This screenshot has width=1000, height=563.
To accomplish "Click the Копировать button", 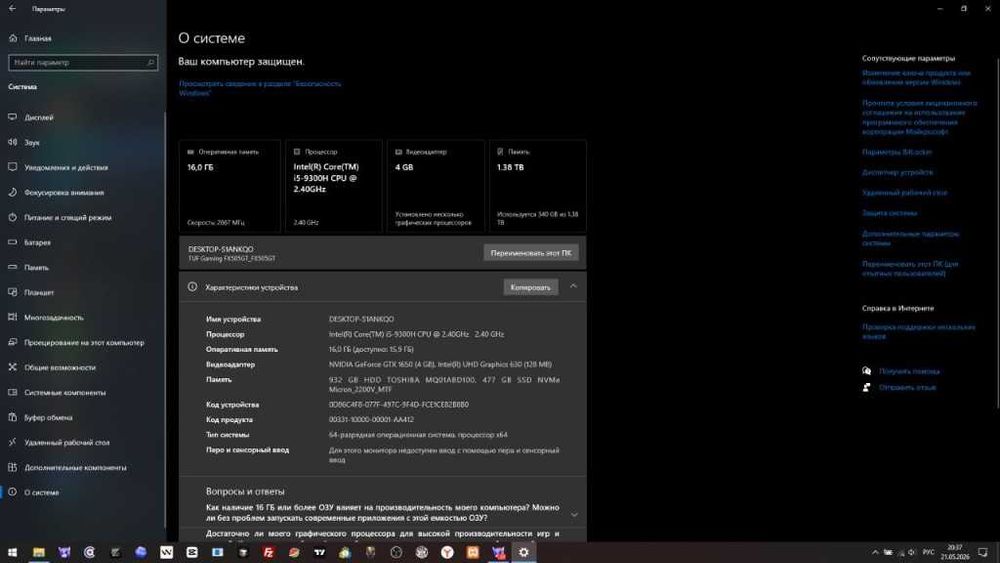I will [530, 288].
